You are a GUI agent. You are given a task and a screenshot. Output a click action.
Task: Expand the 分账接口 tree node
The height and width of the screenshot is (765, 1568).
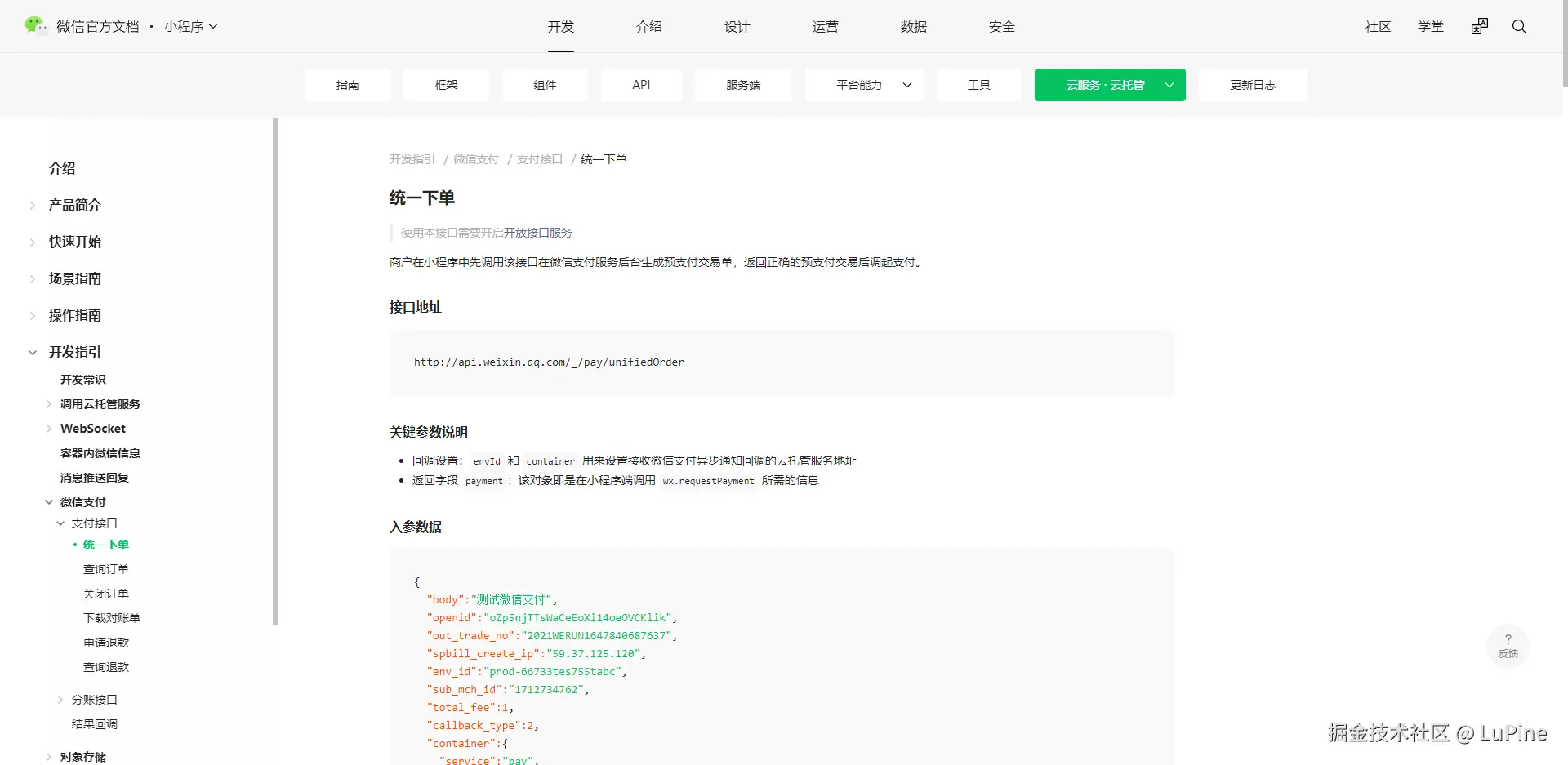coord(60,700)
